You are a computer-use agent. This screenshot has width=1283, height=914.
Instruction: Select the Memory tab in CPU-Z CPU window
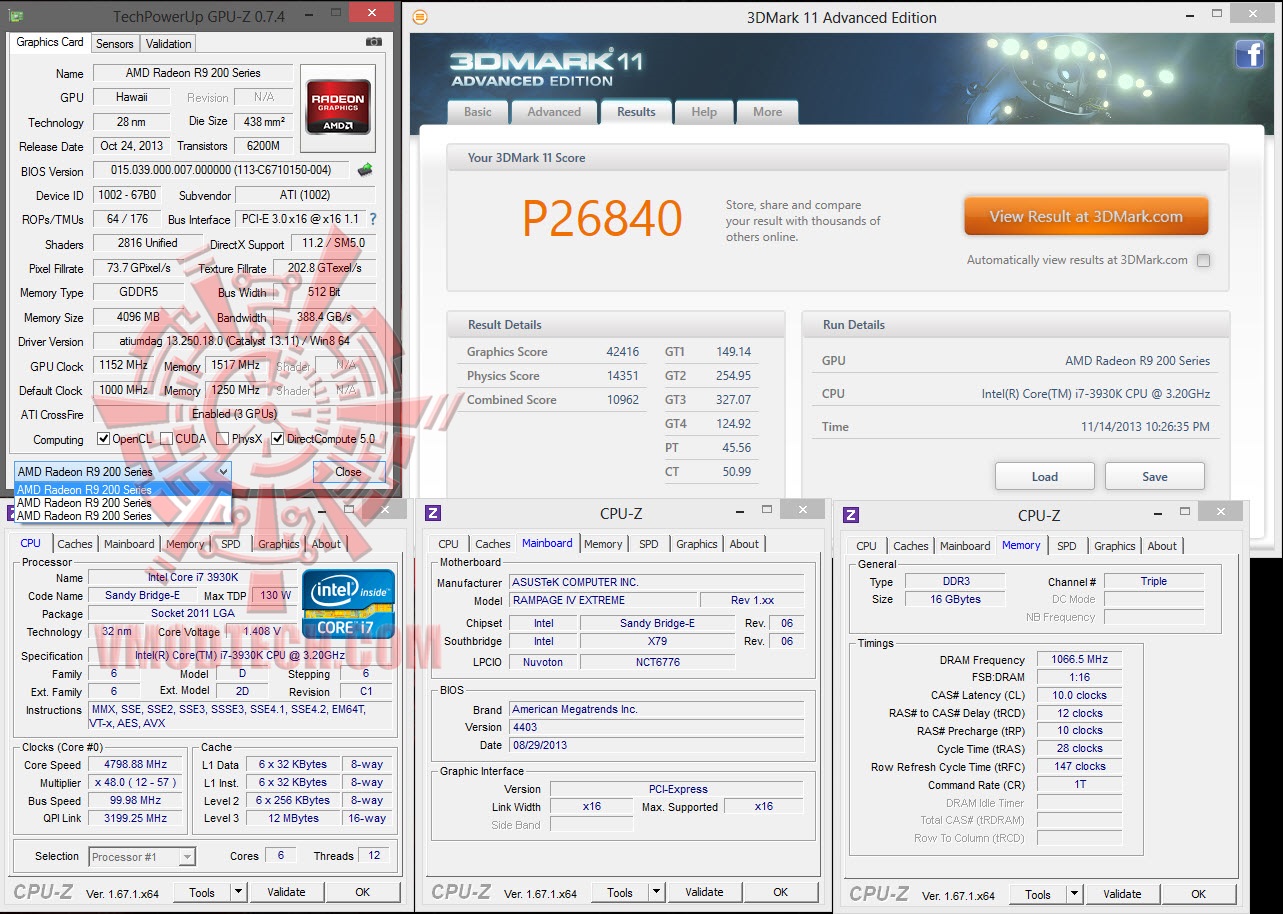185,544
